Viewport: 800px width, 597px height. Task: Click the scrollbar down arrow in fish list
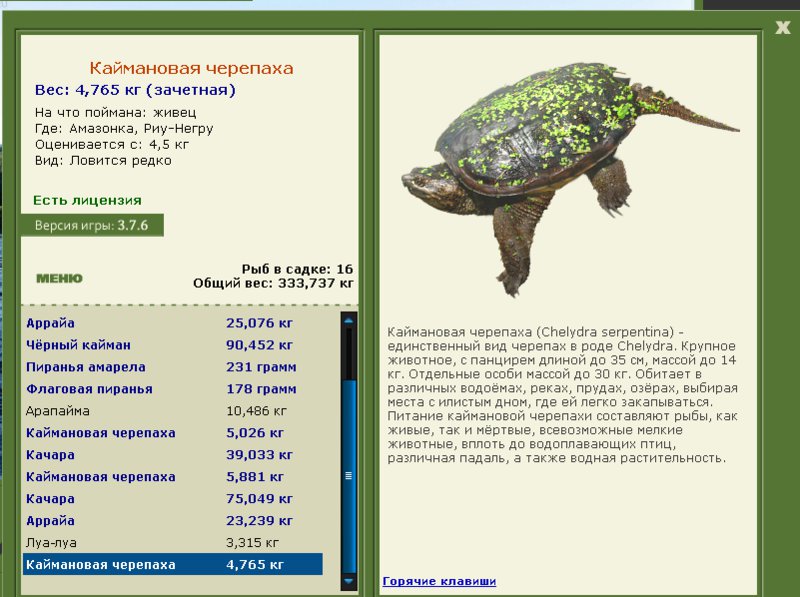349,581
